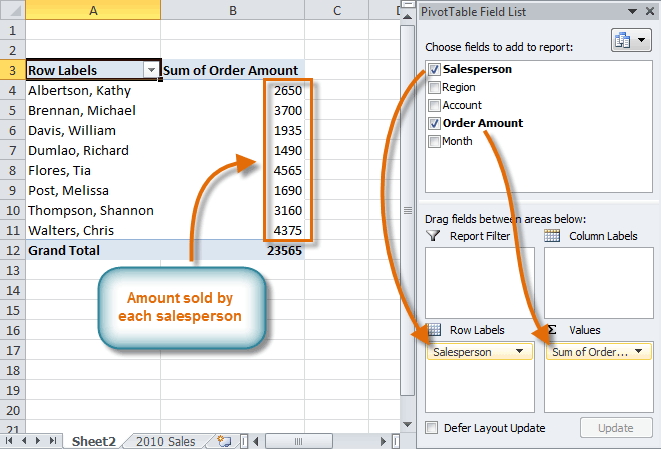This screenshot has height=449, width=661.
Task: Click the next sheet navigation arrow
Action: (39, 440)
